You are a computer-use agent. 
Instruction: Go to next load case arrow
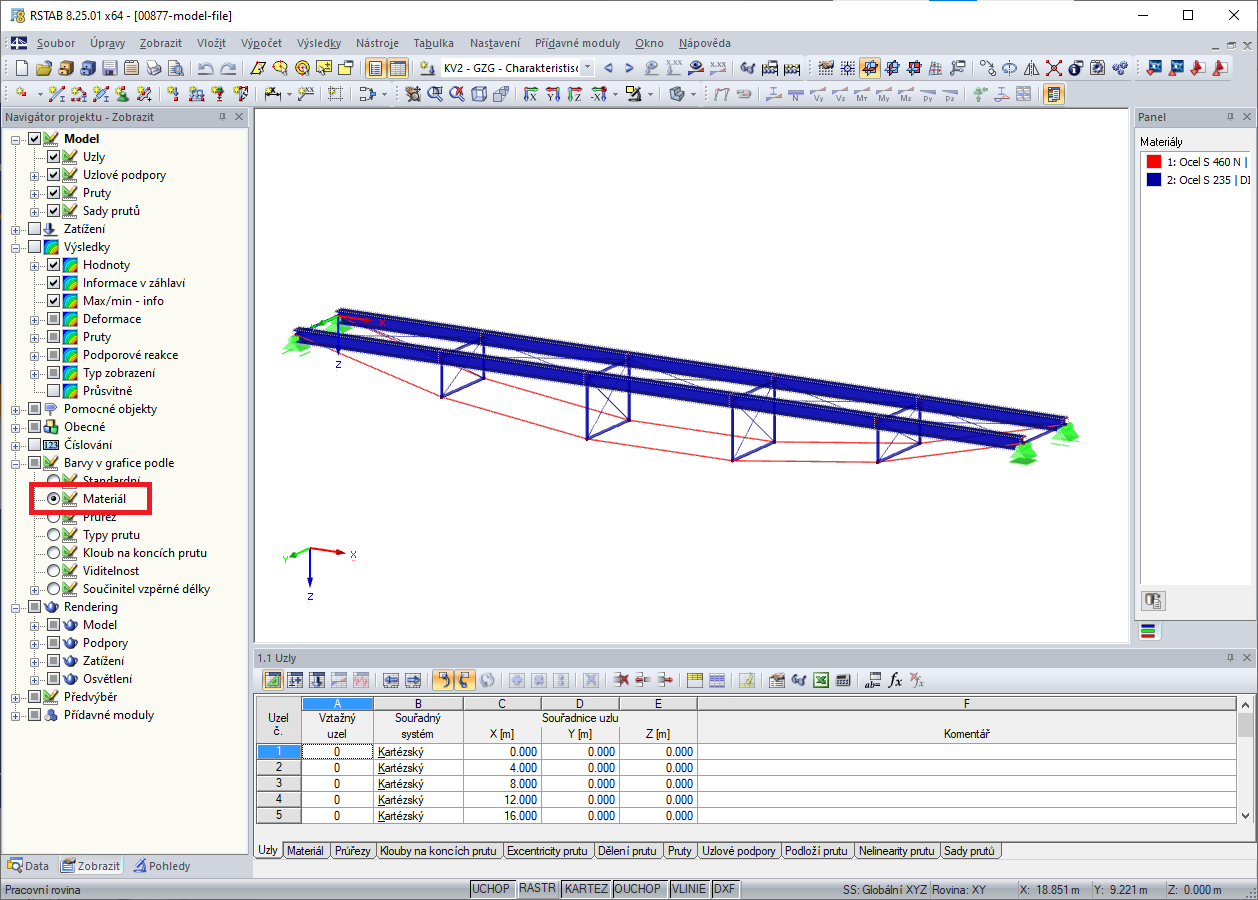[x=629, y=68]
